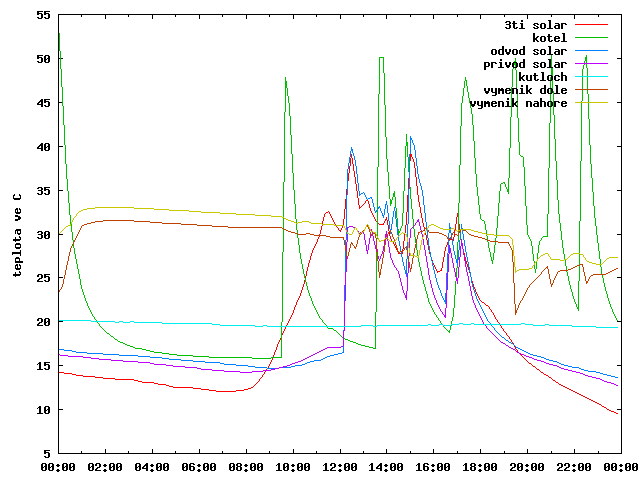Screen dimensions: 640x480
Task: Click the x-axis time label 12:00
Action: pos(340,467)
